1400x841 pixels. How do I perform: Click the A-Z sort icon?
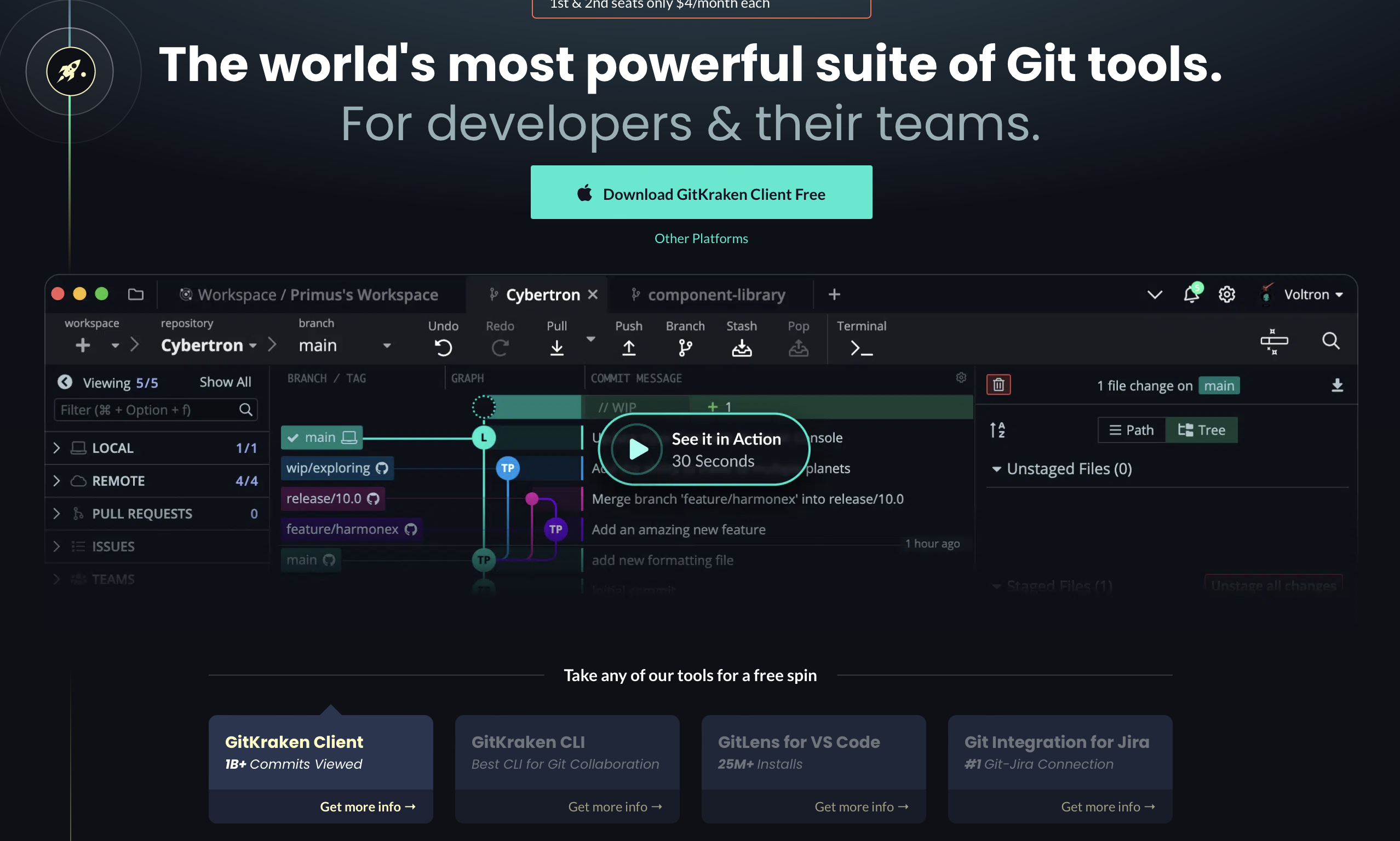tap(997, 430)
